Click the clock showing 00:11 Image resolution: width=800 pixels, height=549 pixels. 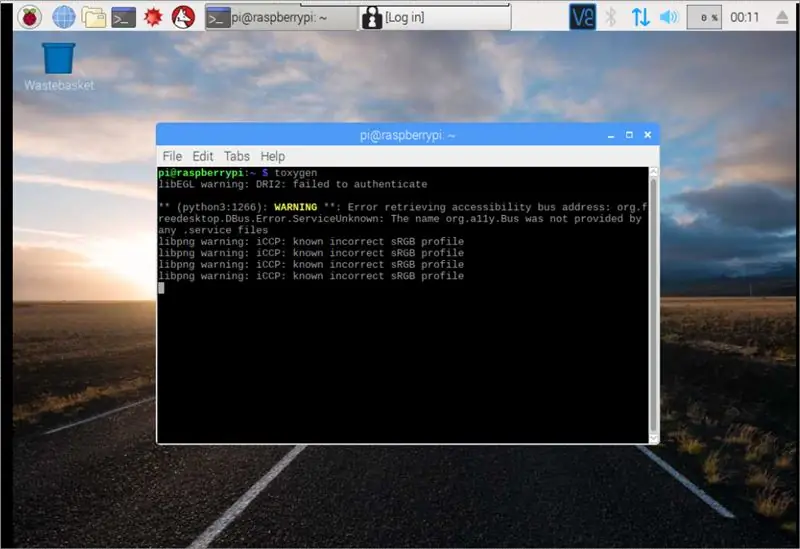pyautogui.click(x=744, y=17)
